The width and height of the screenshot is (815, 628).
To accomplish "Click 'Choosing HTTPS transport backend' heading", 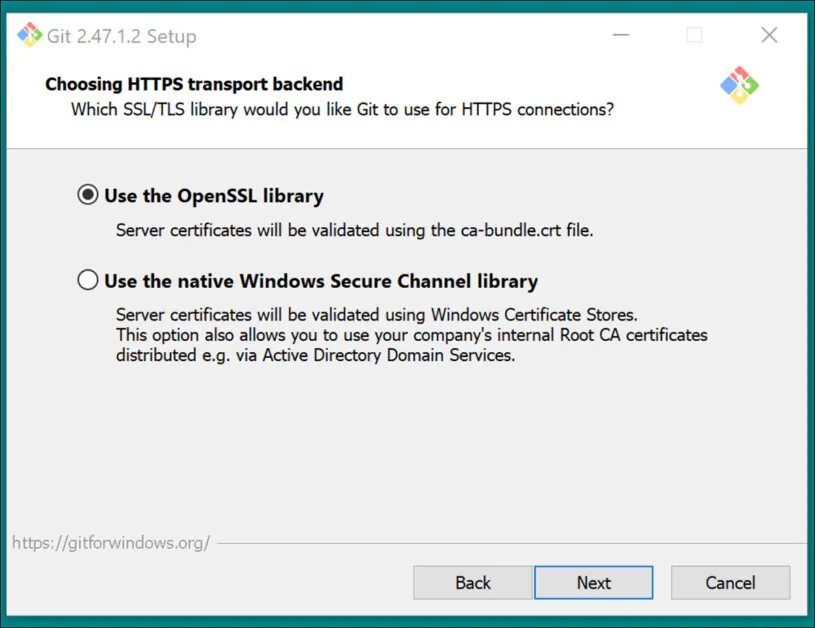I will click(194, 85).
